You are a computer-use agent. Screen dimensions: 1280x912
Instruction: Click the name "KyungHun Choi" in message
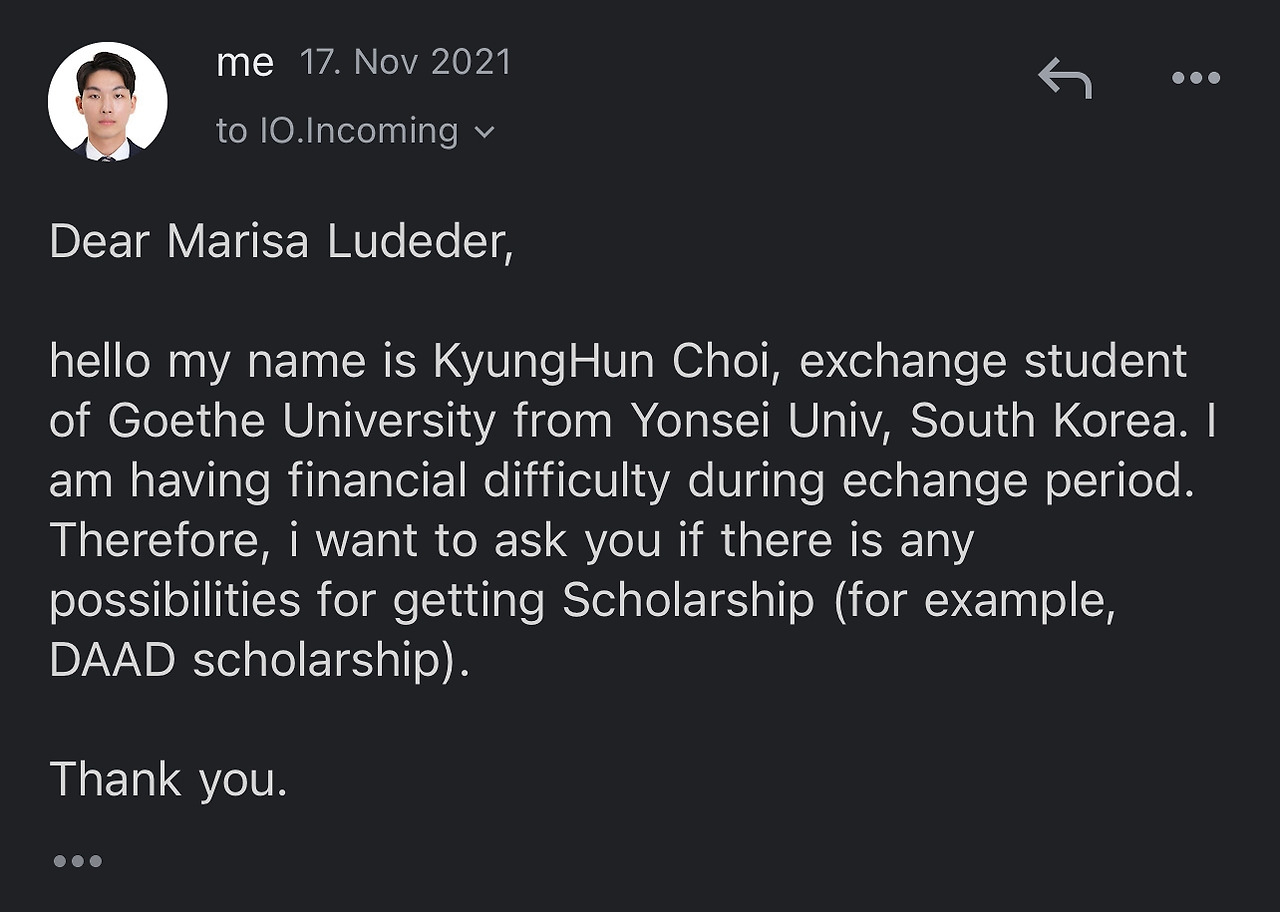click(601, 362)
